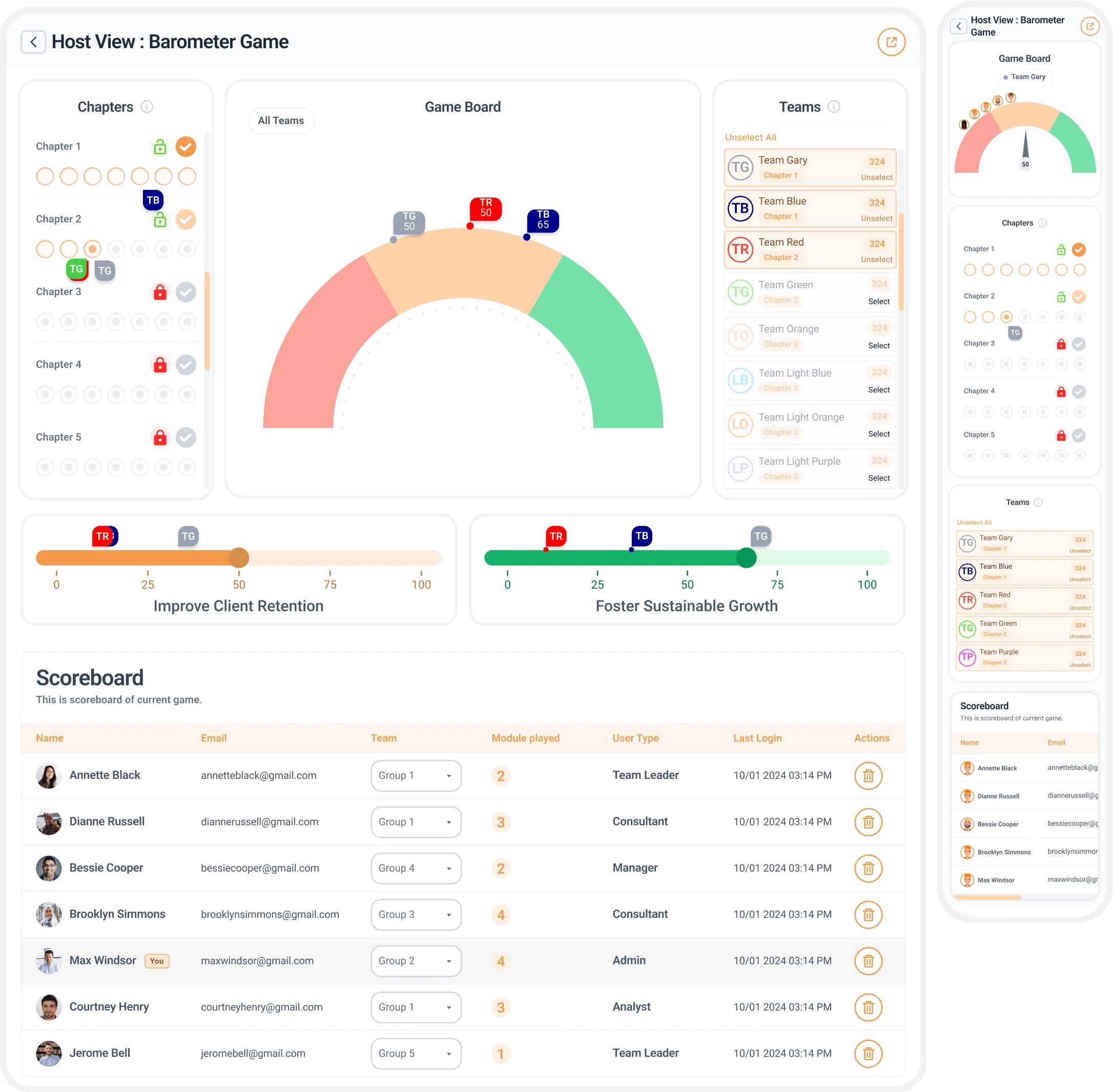Open Dianne Russell's Group 1 team dropdown
This screenshot has height=1092, width=1113.
(x=416, y=822)
